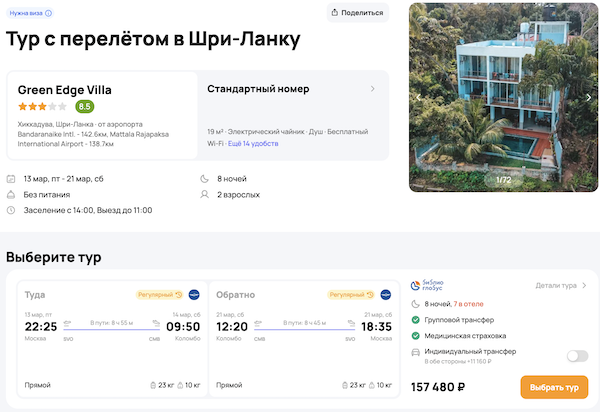This screenshot has width=600, height=412.
Task: Click the 23 кг baggage icon on the outbound flight
Action: coord(151,385)
